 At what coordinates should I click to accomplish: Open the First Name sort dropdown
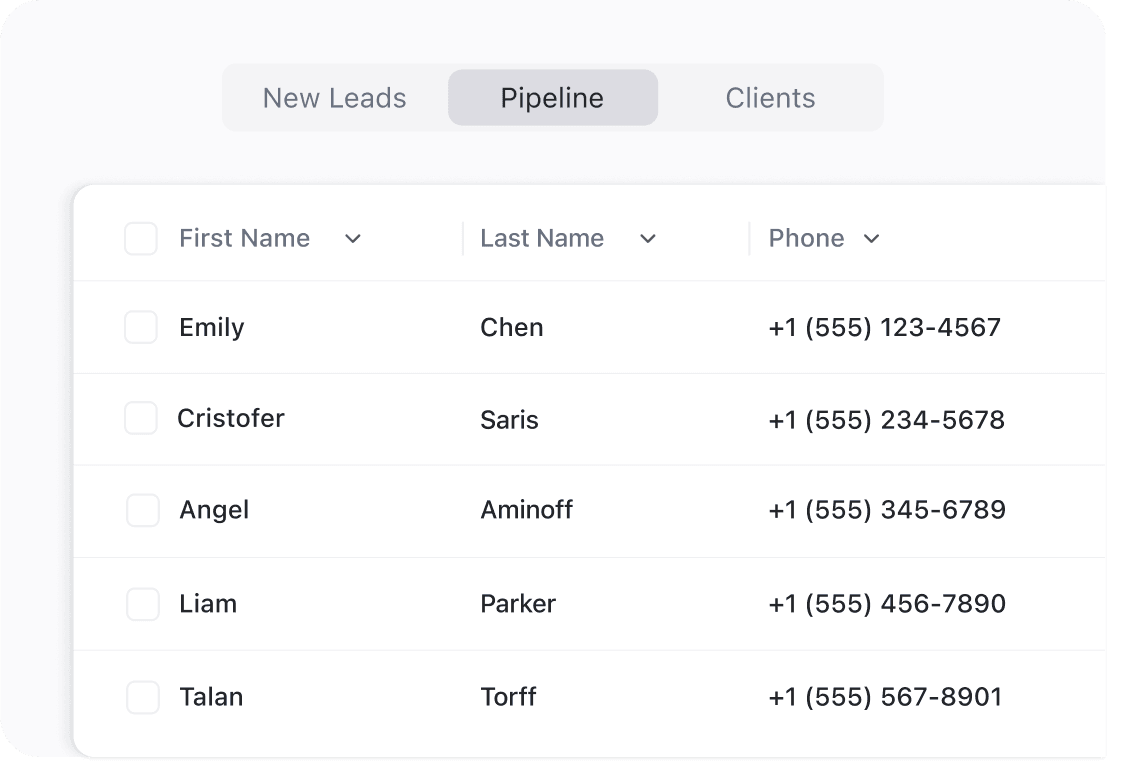pyautogui.click(x=352, y=239)
